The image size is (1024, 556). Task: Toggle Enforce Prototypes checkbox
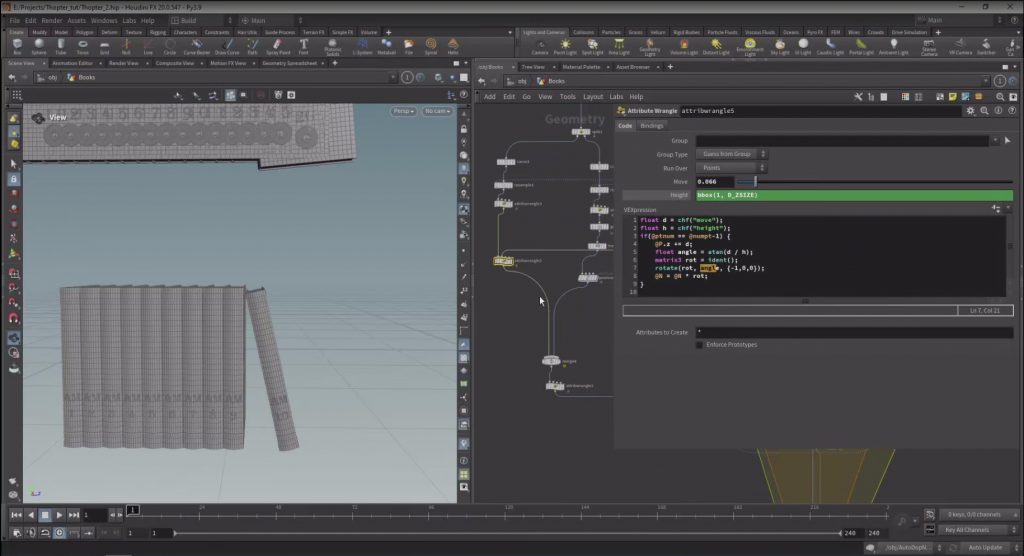point(699,345)
